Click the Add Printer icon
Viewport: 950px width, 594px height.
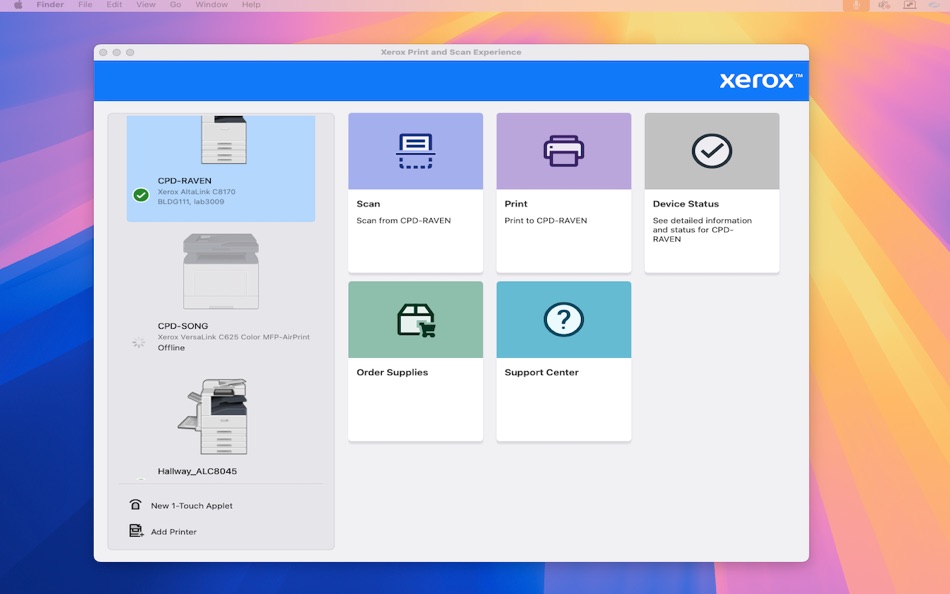[136, 531]
